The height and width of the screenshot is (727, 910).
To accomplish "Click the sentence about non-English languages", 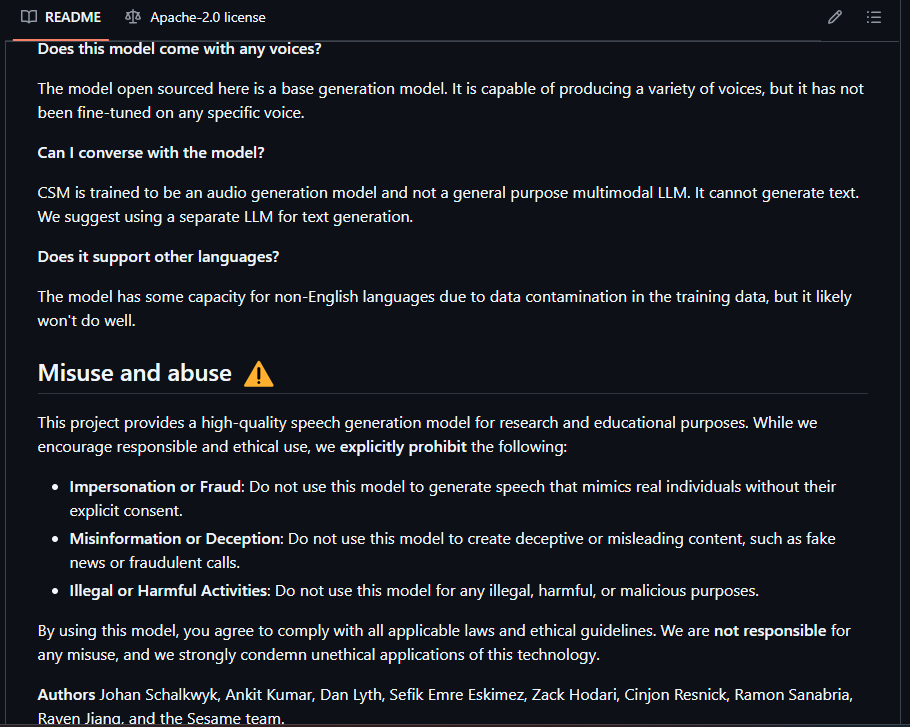I will pos(445,309).
